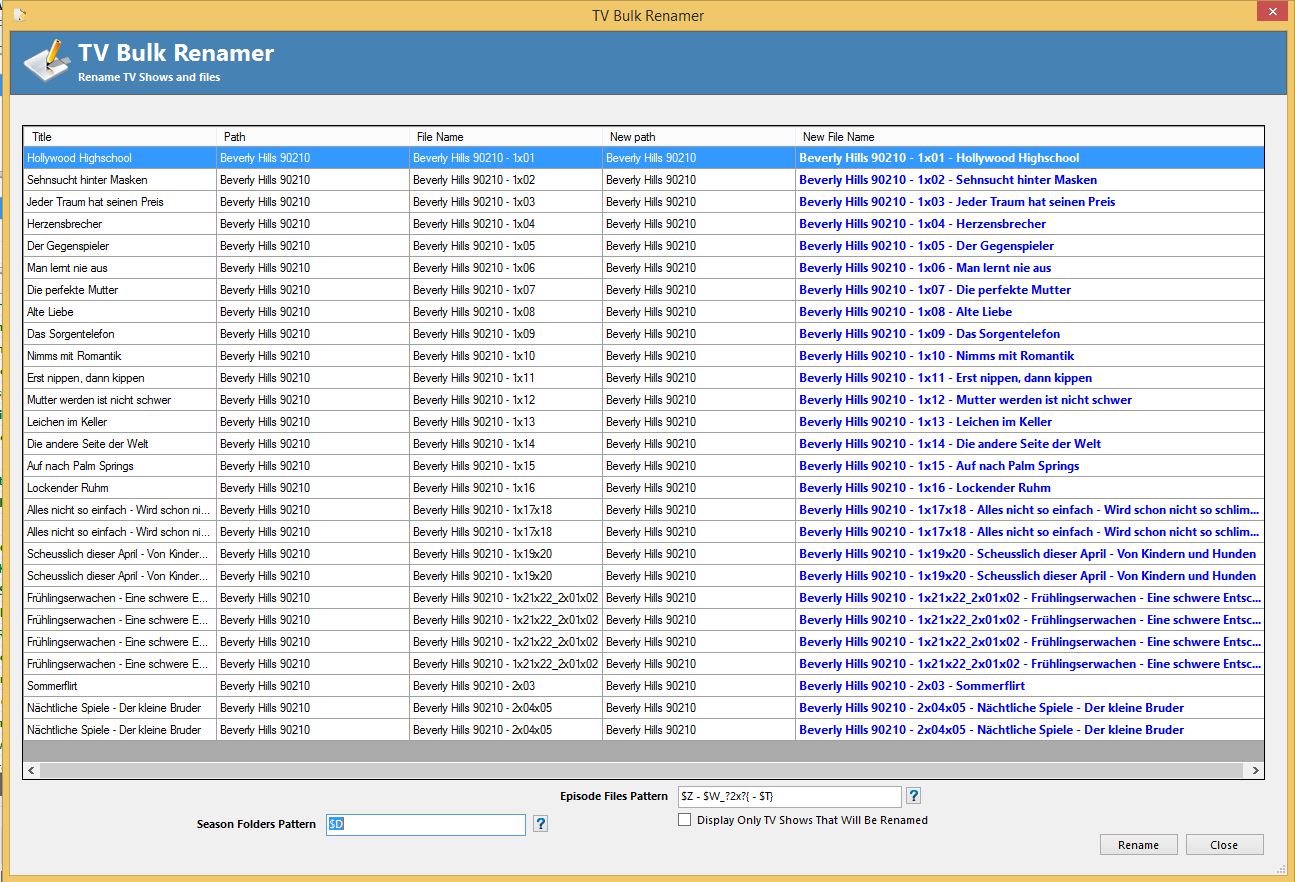The height and width of the screenshot is (882, 1295).
Task: Edit the Season Folders Pattern field
Action: (425, 824)
